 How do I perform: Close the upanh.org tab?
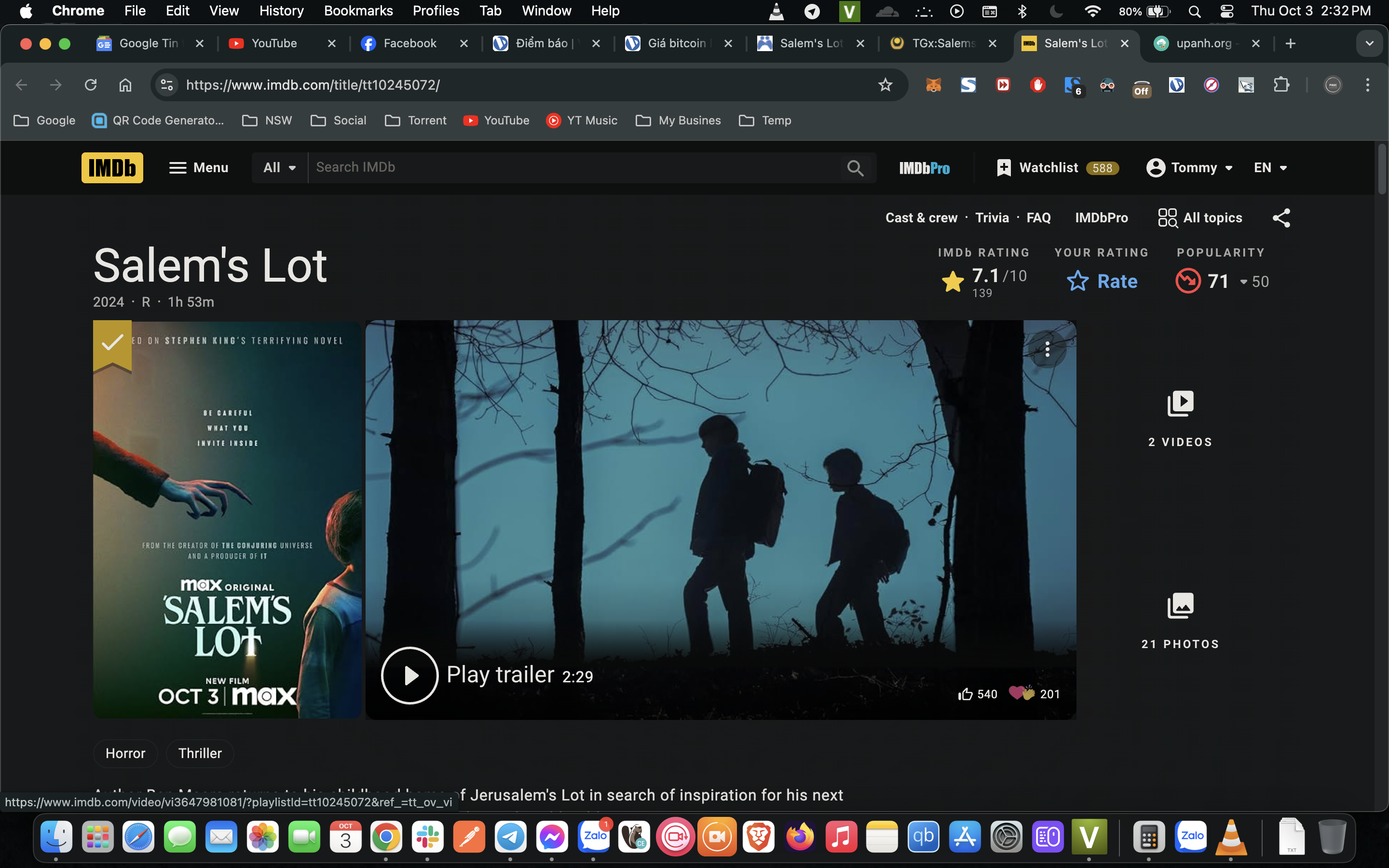coord(1256,43)
